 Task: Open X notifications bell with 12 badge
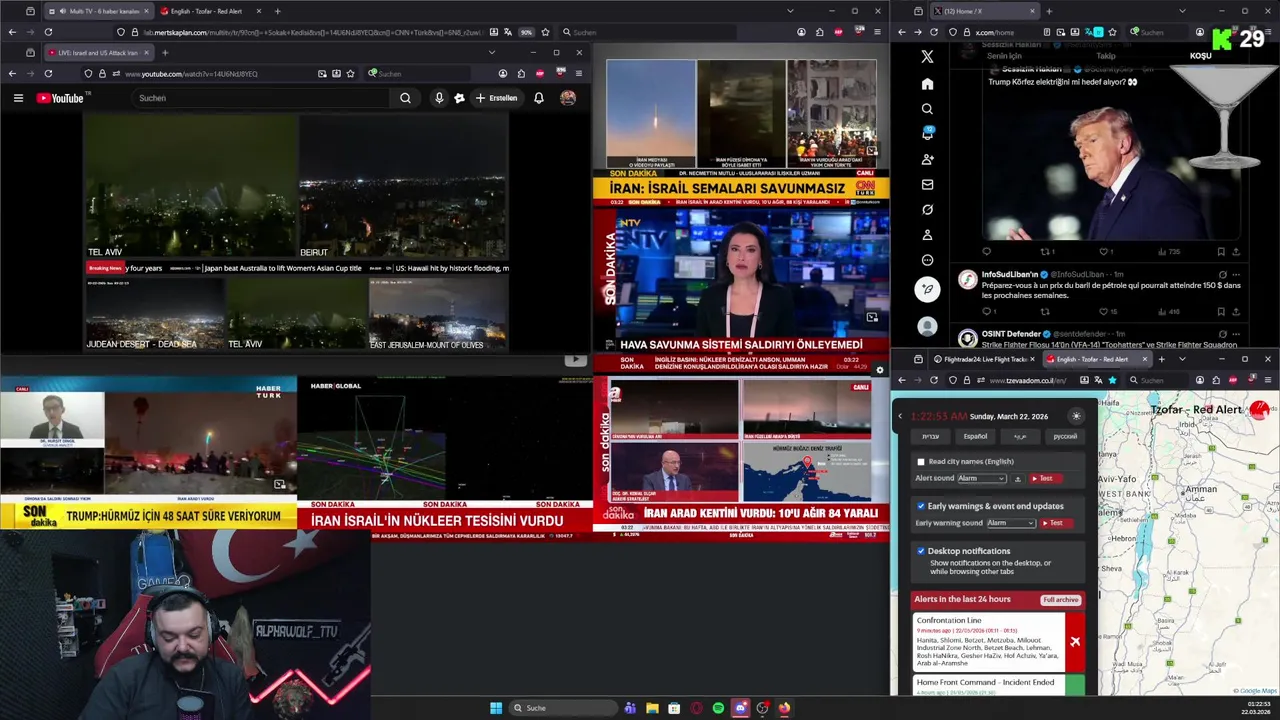click(927, 134)
